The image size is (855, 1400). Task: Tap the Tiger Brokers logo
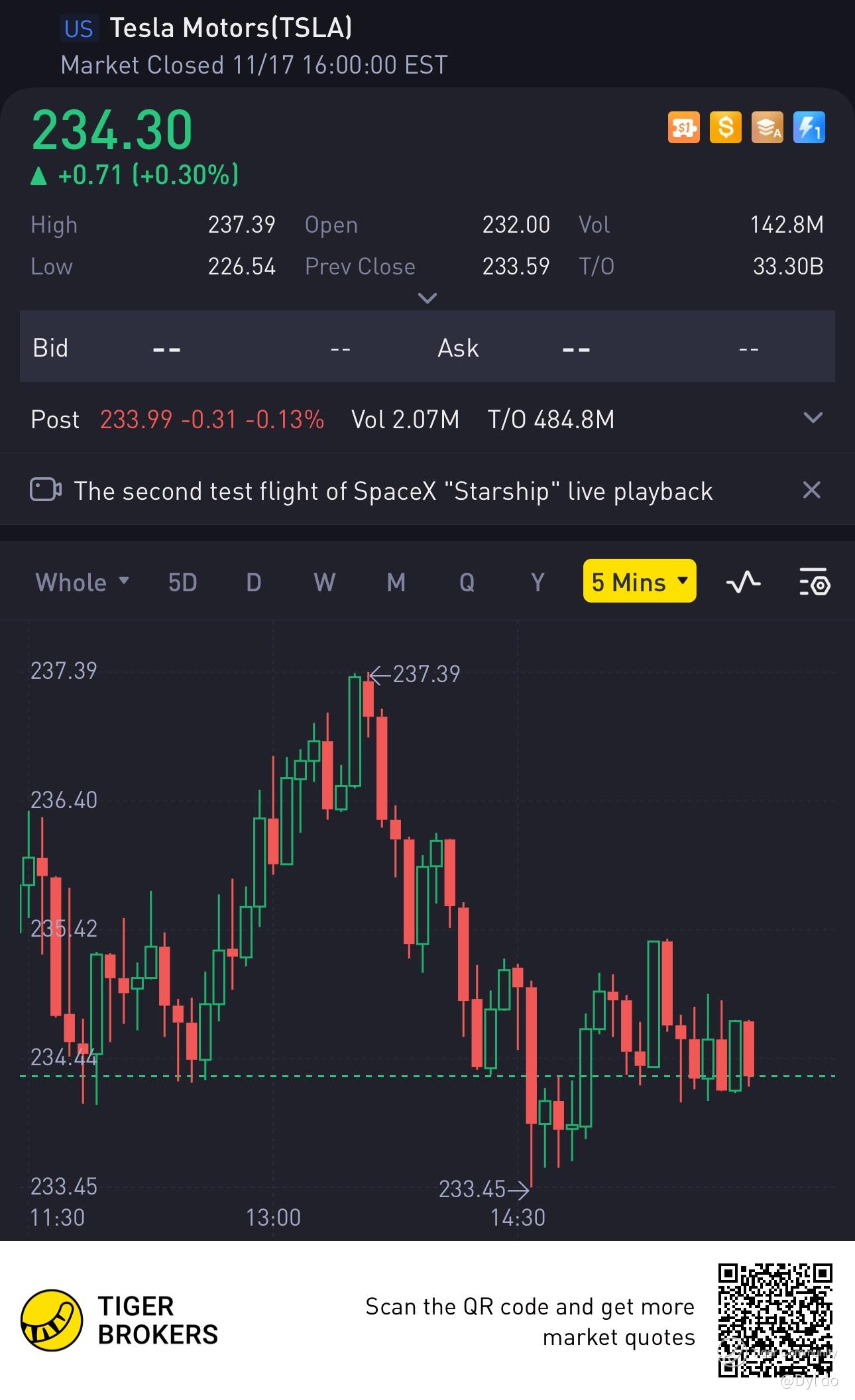click(52, 1320)
